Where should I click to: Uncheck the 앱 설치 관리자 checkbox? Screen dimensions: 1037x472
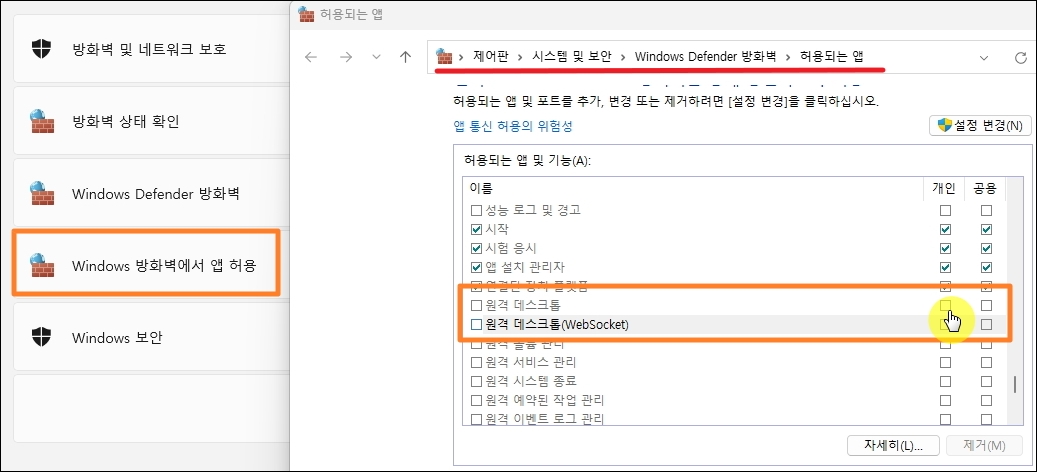click(476, 268)
